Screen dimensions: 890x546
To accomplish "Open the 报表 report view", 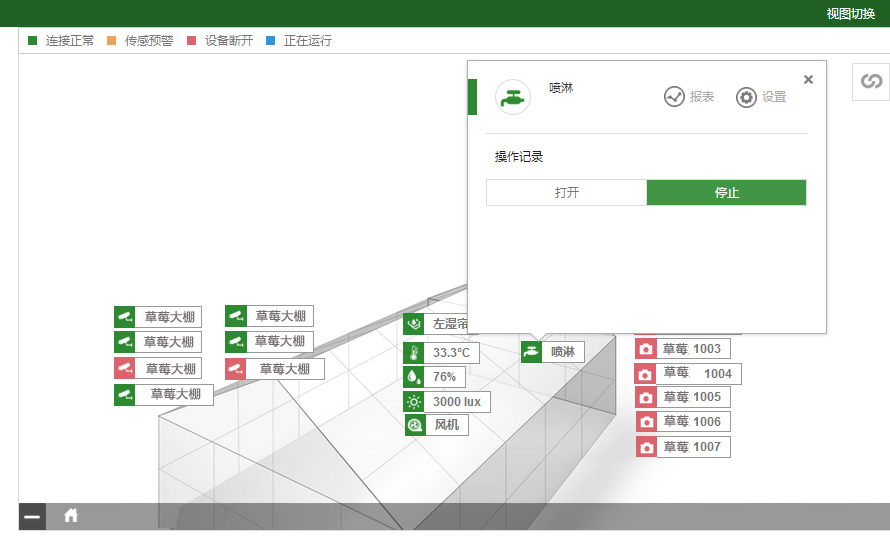I will pyautogui.click(x=689, y=97).
